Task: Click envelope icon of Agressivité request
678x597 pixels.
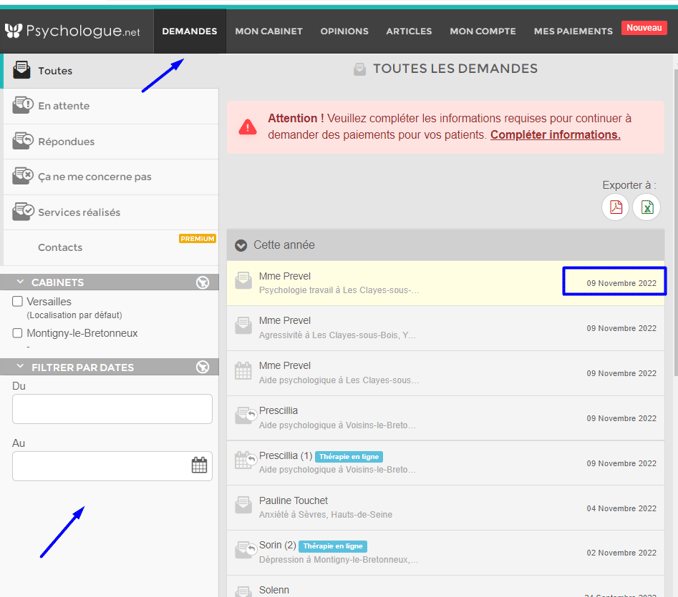Action: [x=243, y=325]
